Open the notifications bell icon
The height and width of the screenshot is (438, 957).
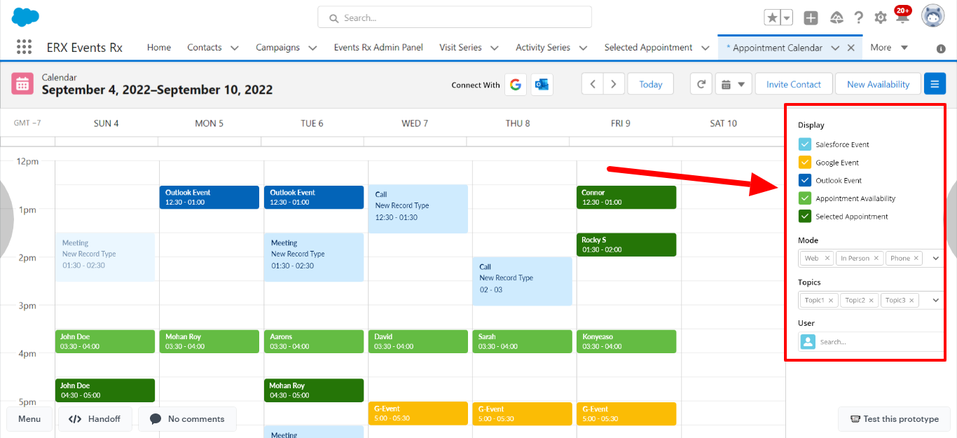click(x=904, y=17)
